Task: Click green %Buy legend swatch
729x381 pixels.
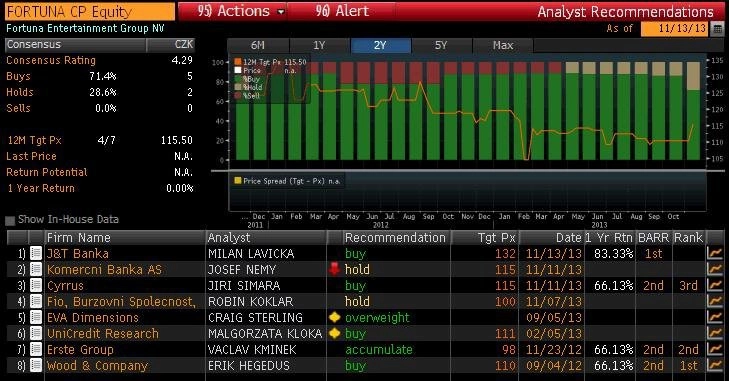Action: pyautogui.click(x=238, y=79)
